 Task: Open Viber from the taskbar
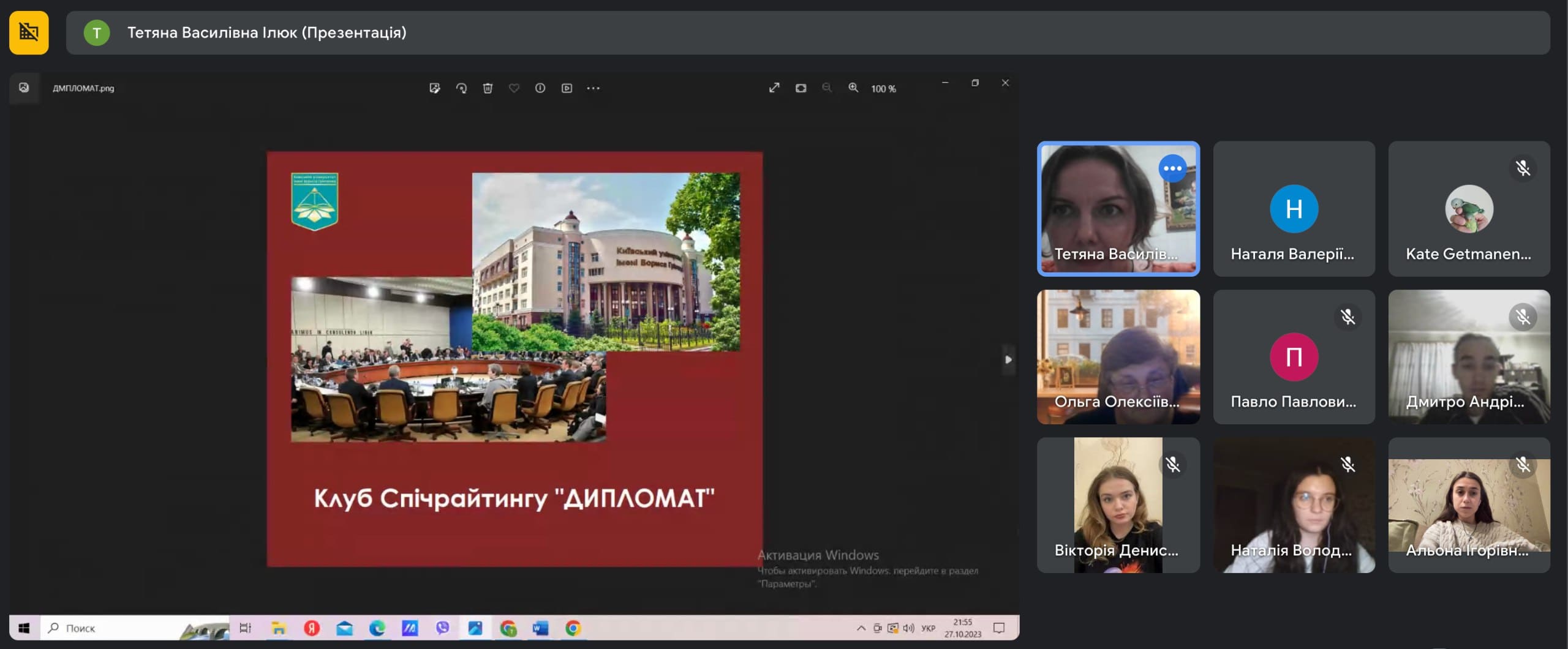click(x=442, y=628)
